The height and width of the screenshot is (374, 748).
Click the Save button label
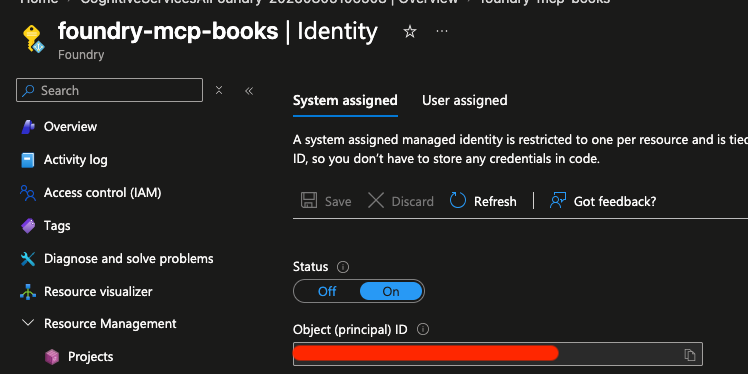pos(338,202)
